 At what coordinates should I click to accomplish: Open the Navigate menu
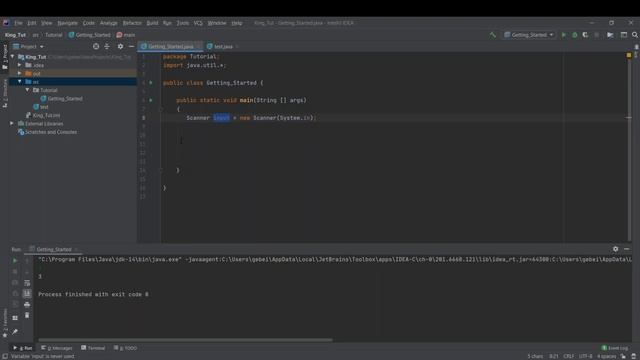click(67, 23)
